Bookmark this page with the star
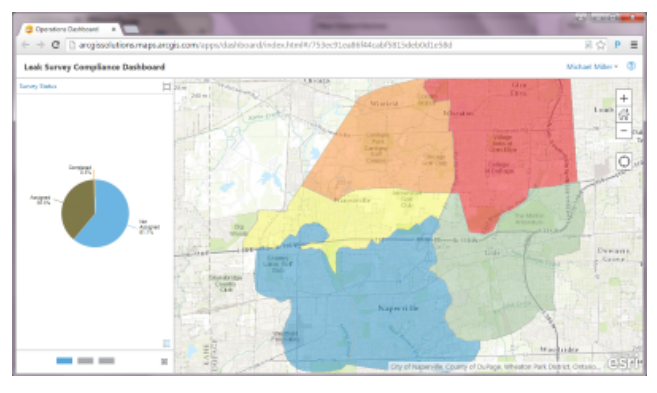Screen dimensions: 657x393 click(x=601, y=45)
